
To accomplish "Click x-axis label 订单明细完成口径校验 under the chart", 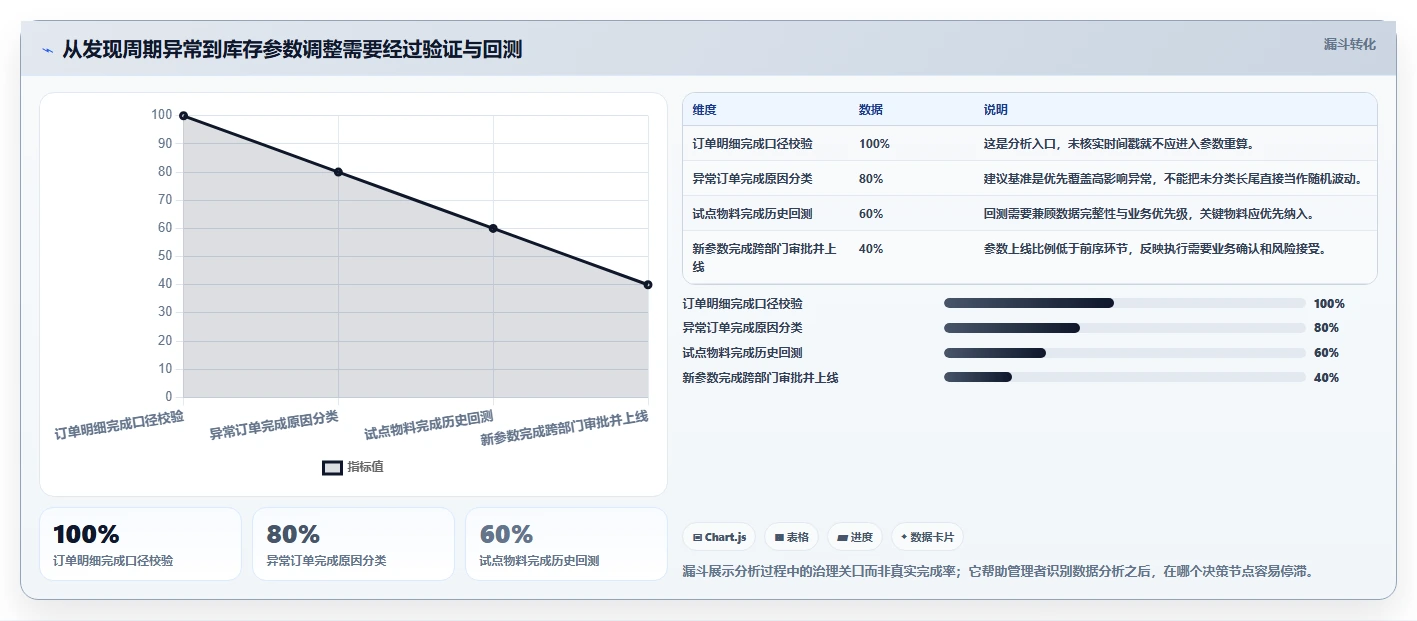I will click(x=119, y=425).
